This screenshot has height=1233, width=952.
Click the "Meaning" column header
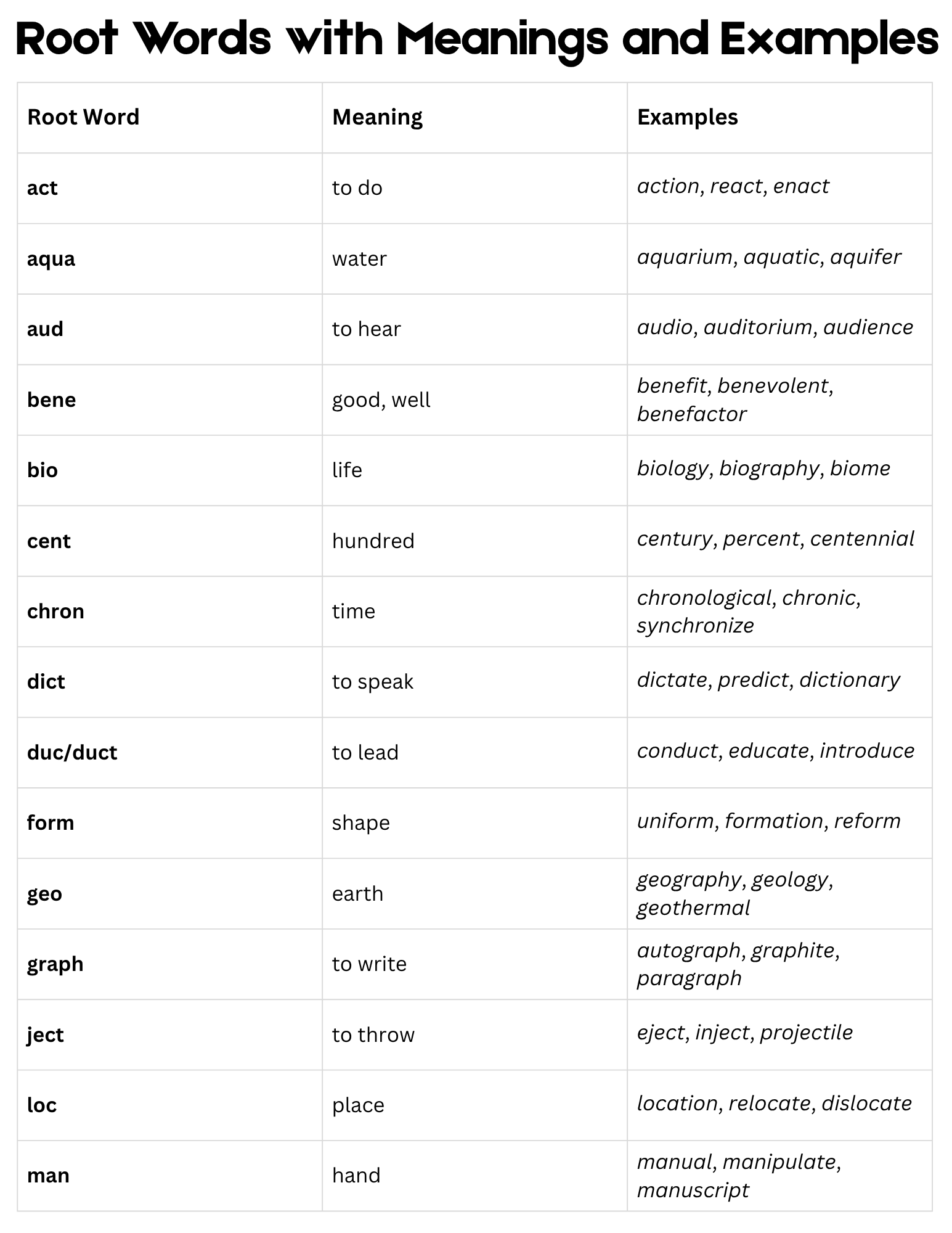377,117
